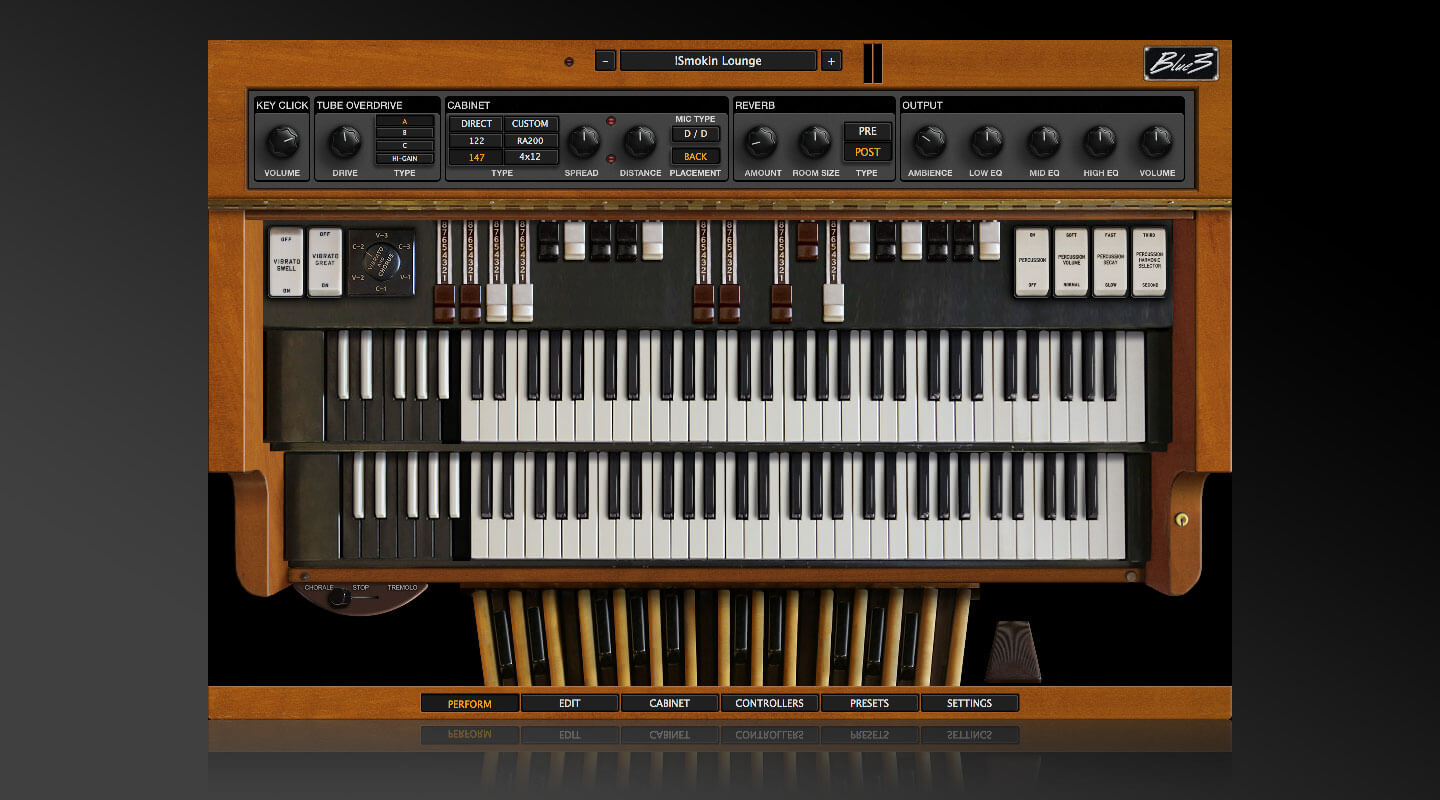Viewport: 1440px width, 800px height.
Task: Toggle the Percussion Decay fast/slow switch
Action: tap(1109, 262)
